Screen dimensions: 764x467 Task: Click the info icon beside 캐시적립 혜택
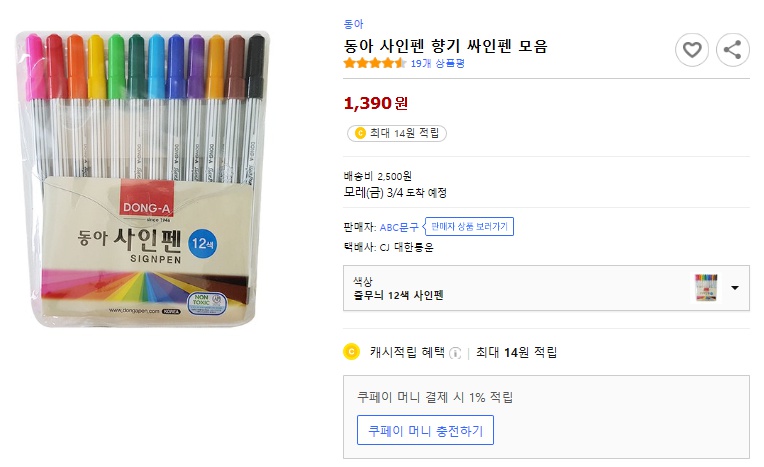pos(455,352)
